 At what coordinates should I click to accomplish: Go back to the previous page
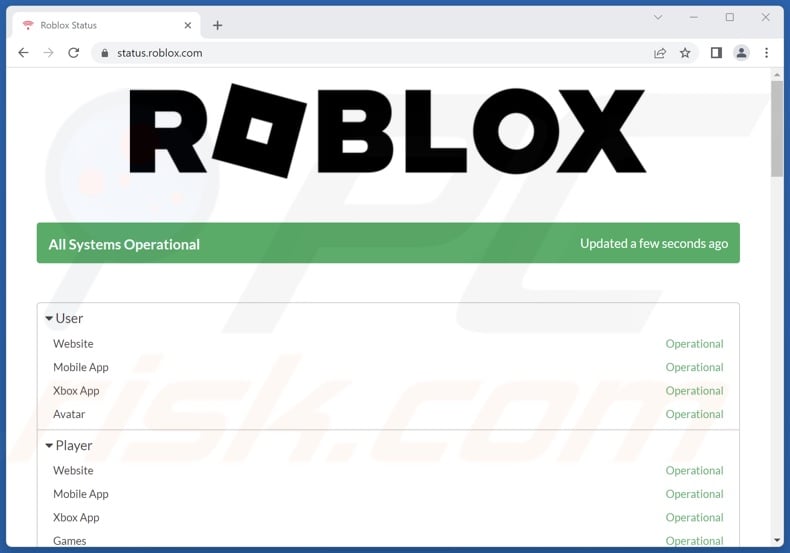point(23,53)
